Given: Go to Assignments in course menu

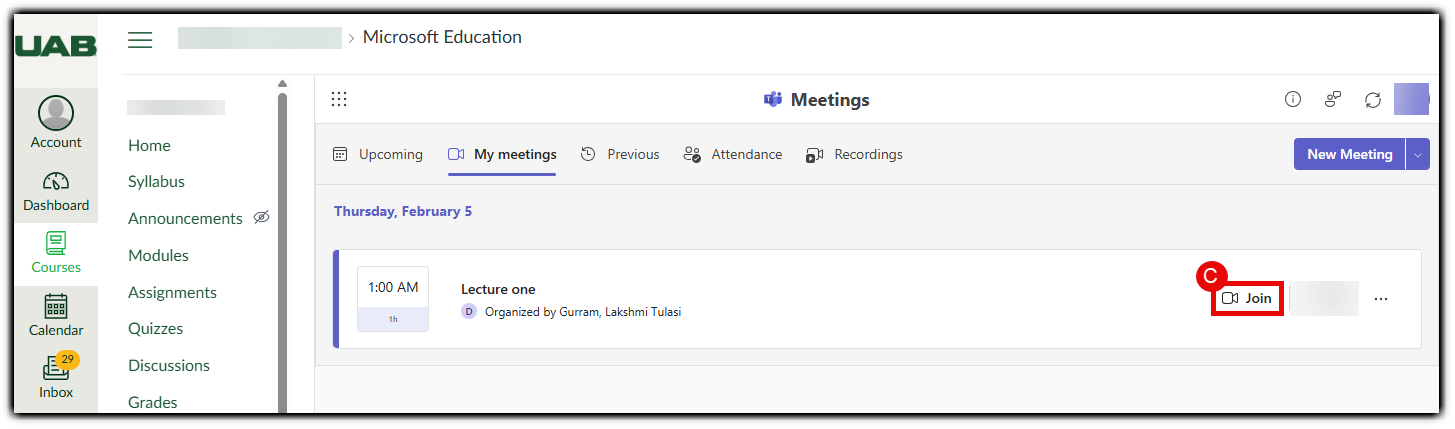Looking at the screenshot, I should pos(172,292).
